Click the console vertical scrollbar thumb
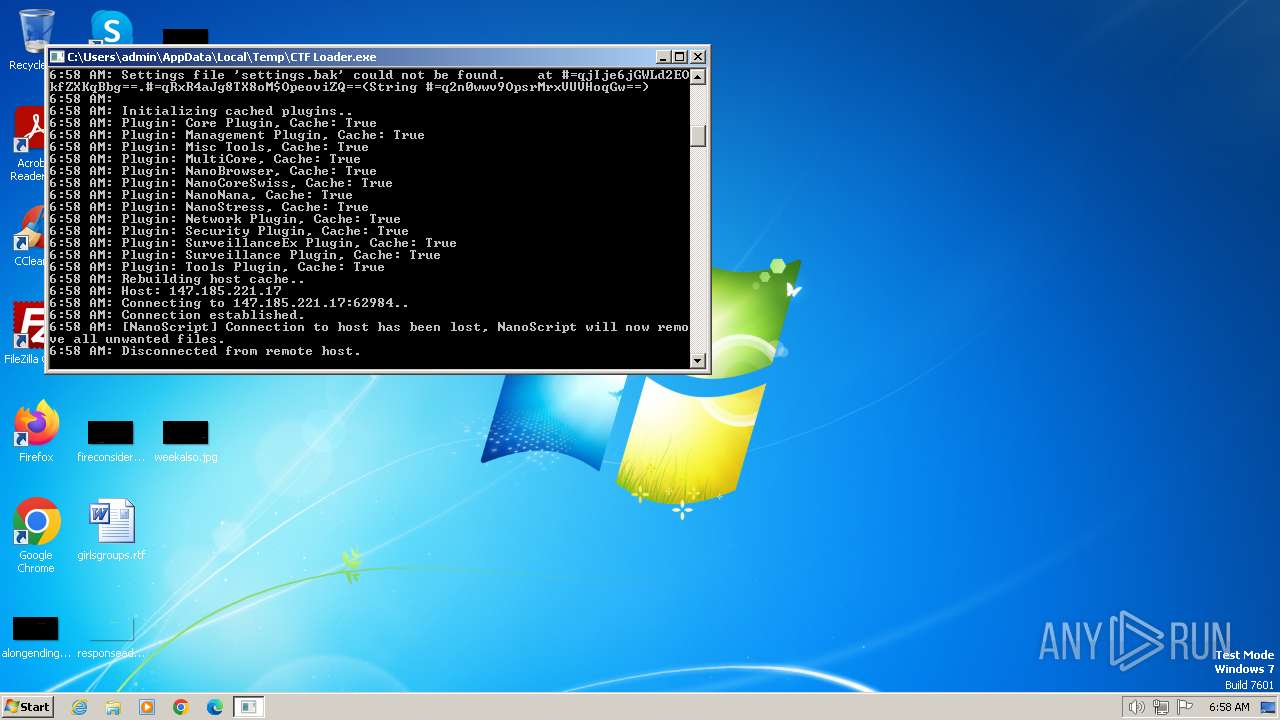 click(698, 135)
